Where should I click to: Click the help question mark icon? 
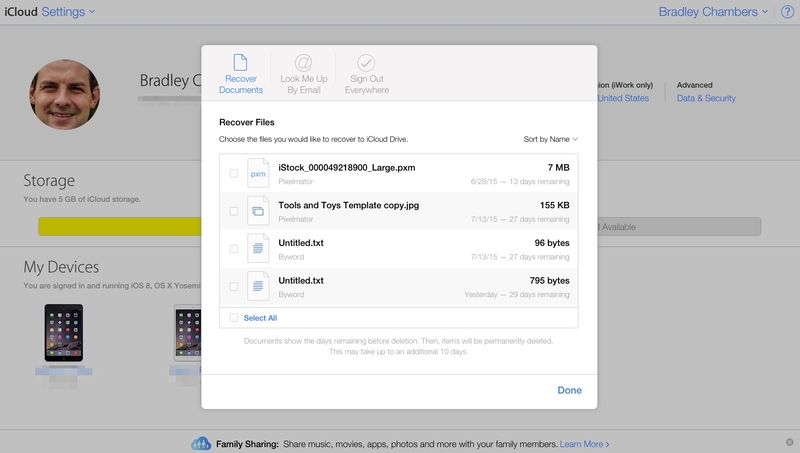pos(787,12)
